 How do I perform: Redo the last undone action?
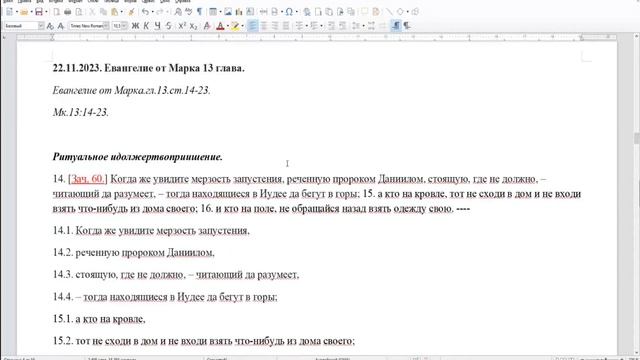[x=160, y=12]
